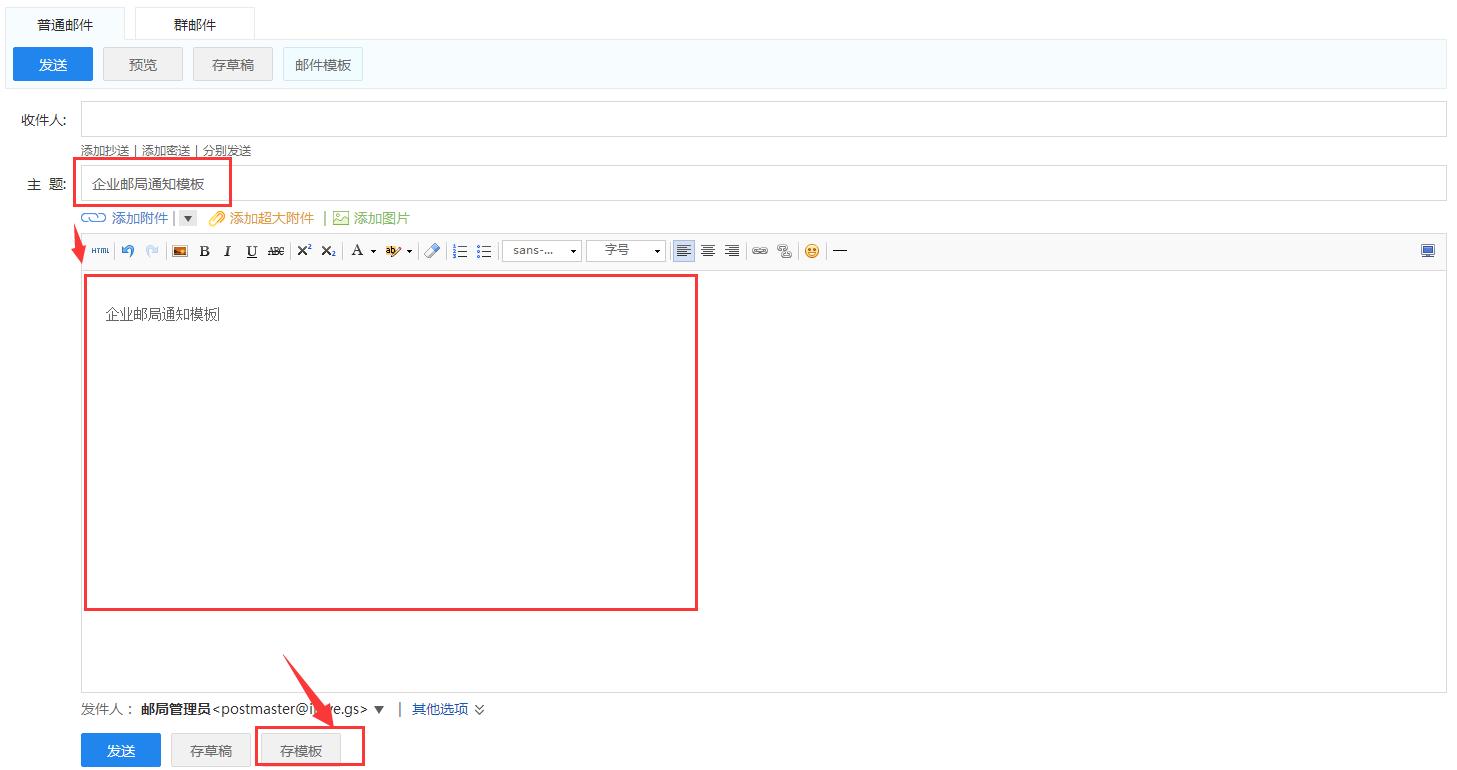Click the 添加密送 link
This screenshot has width=1457, height=770.
[x=166, y=150]
